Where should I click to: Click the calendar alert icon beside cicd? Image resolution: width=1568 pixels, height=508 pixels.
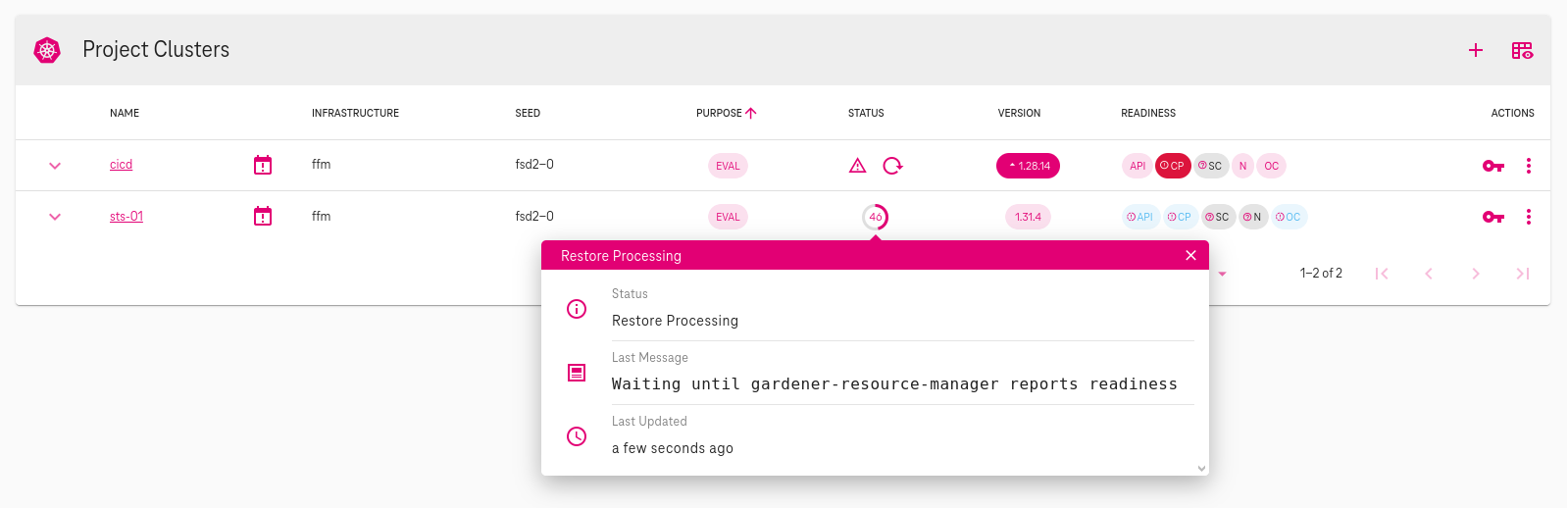point(263,165)
